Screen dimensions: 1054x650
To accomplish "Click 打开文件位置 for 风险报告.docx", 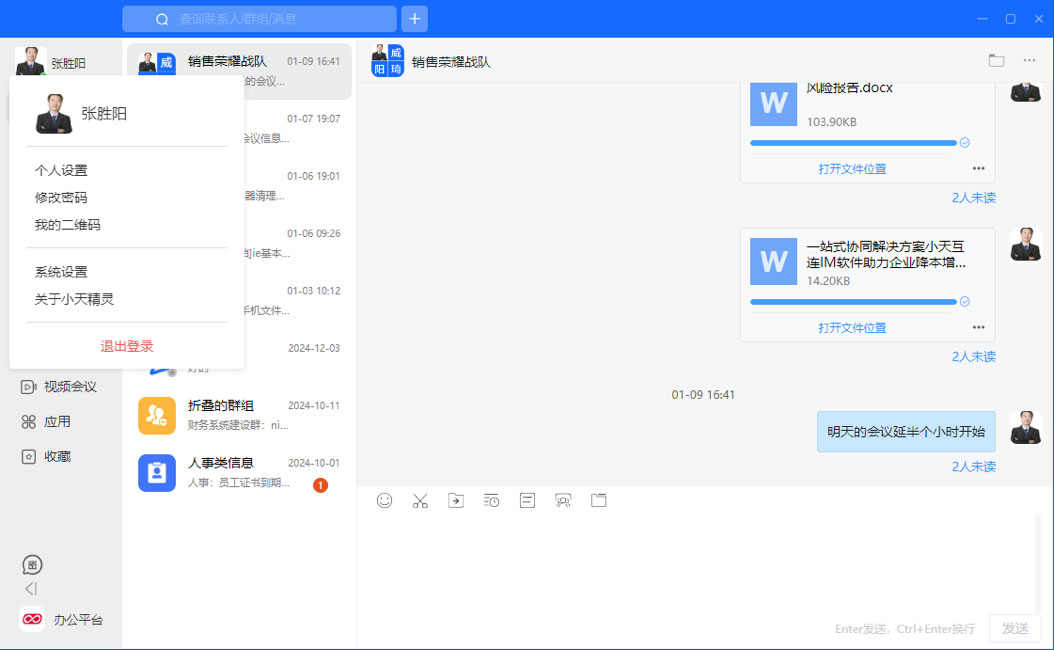I will 852,169.
